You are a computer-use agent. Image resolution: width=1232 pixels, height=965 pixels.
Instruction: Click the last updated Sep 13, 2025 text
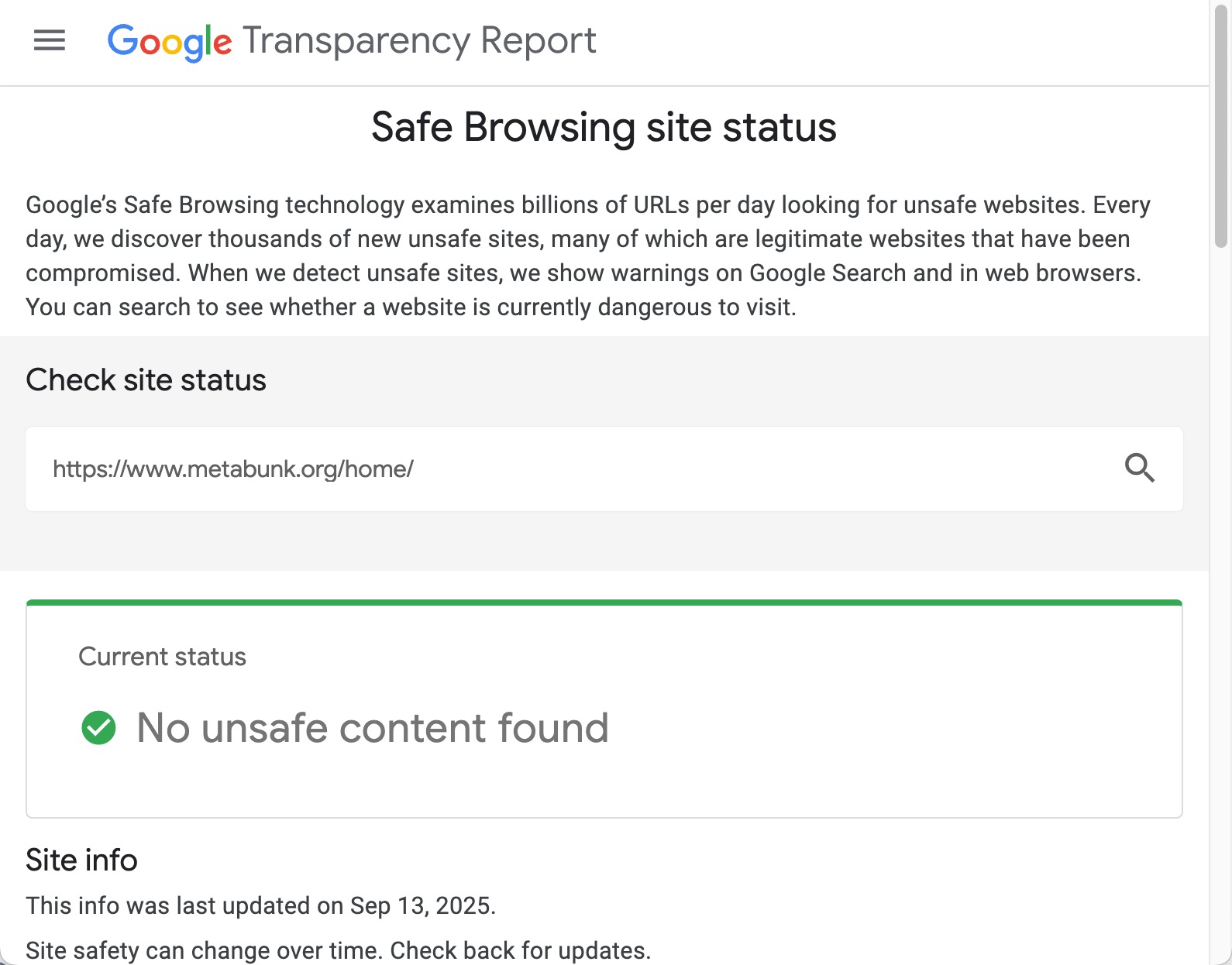click(x=260, y=905)
